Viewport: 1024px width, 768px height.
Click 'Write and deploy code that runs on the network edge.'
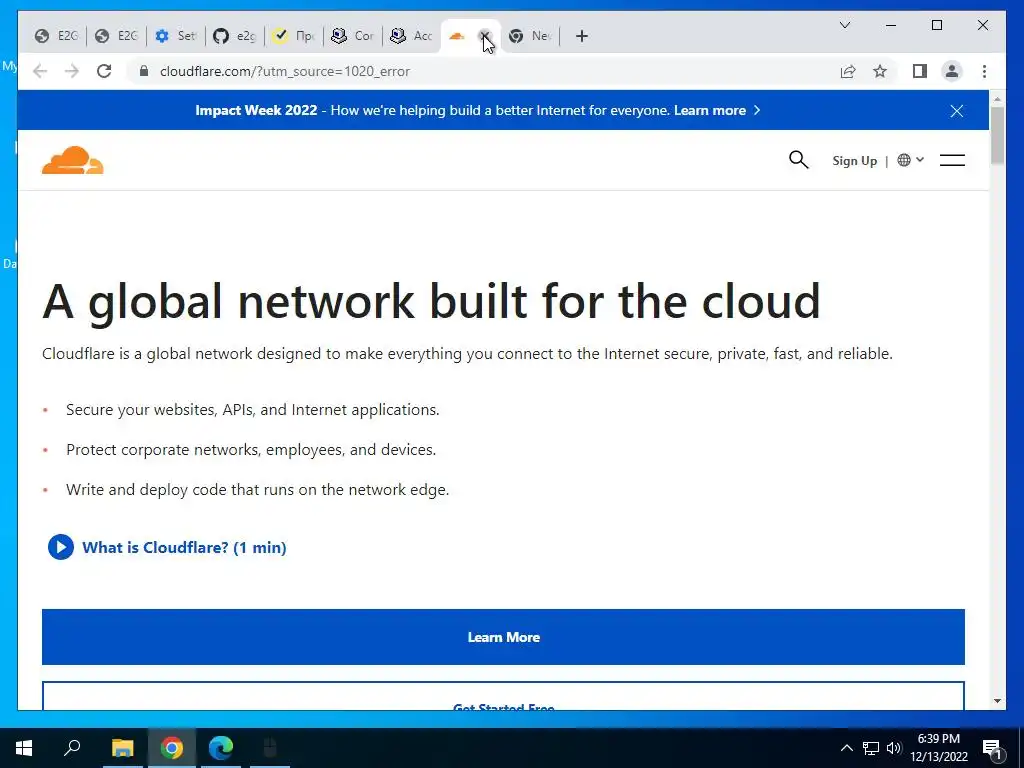point(257,490)
